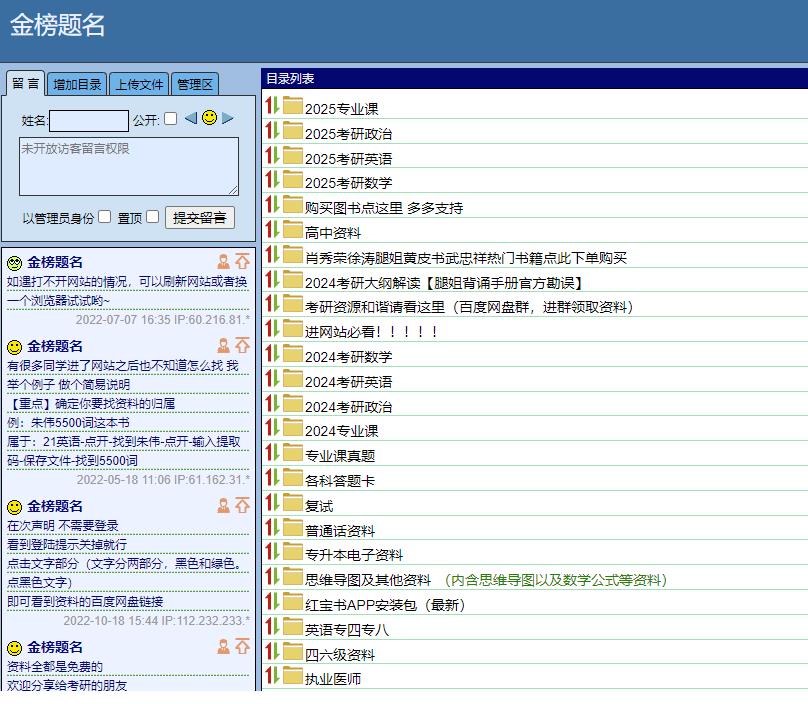Click the 金榜题名 site title
The image size is (808, 704).
click(x=58, y=25)
